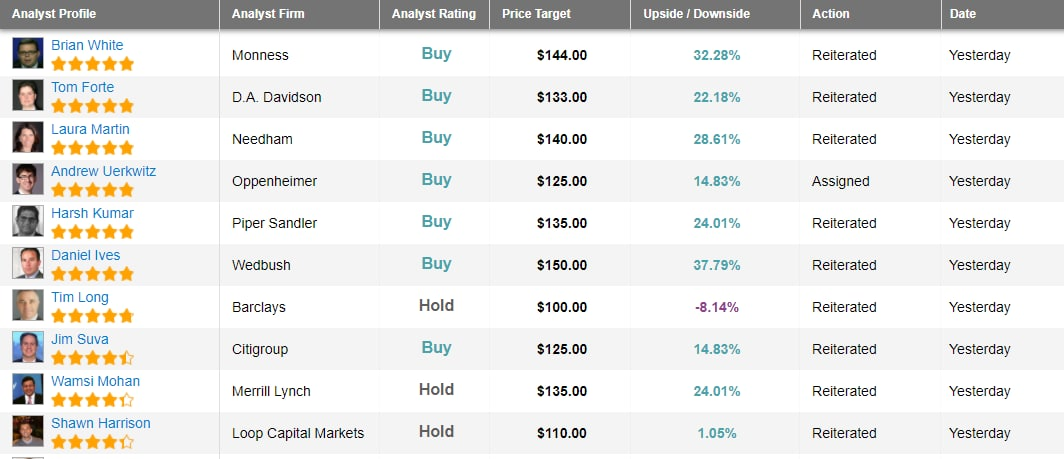Select the -8.14% downside value

(717, 307)
